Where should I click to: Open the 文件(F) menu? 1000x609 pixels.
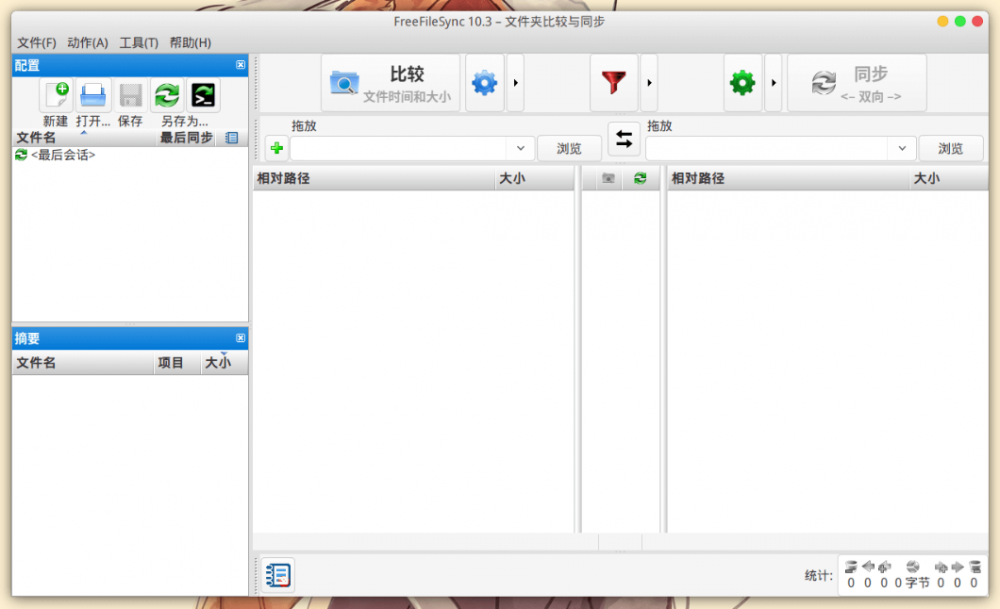(36, 43)
